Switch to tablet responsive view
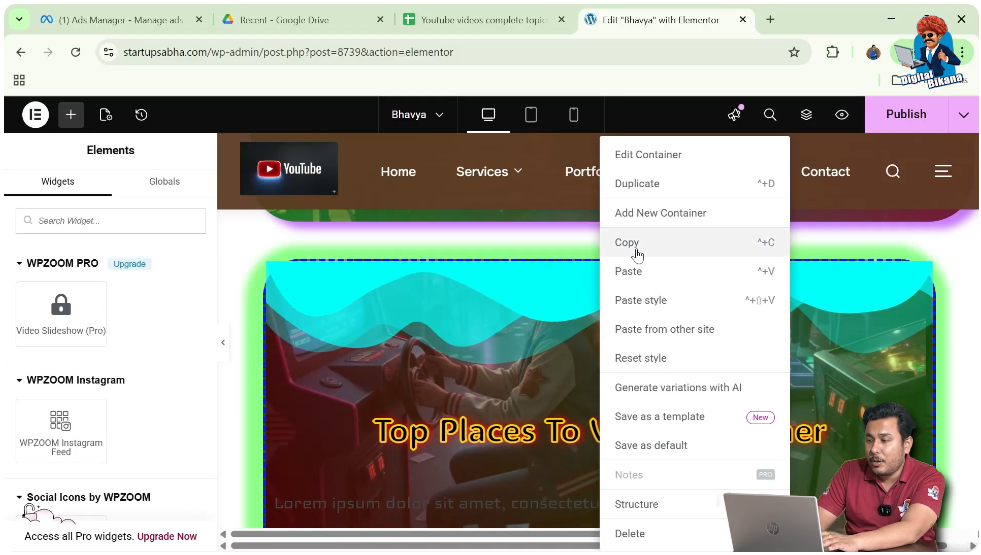 coord(531,115)
